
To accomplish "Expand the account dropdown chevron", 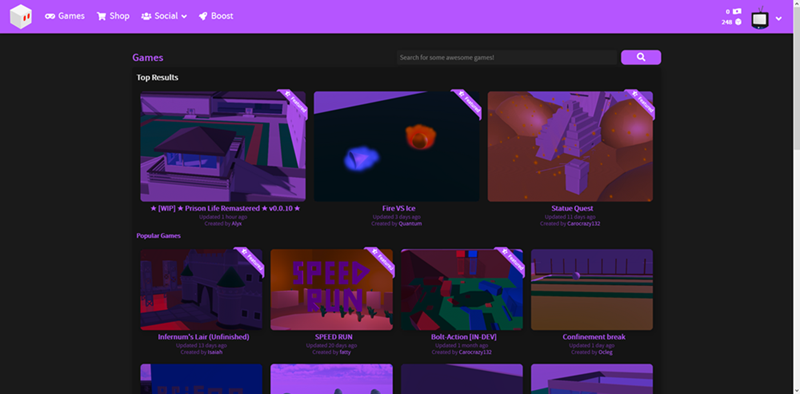I will 779,18.
